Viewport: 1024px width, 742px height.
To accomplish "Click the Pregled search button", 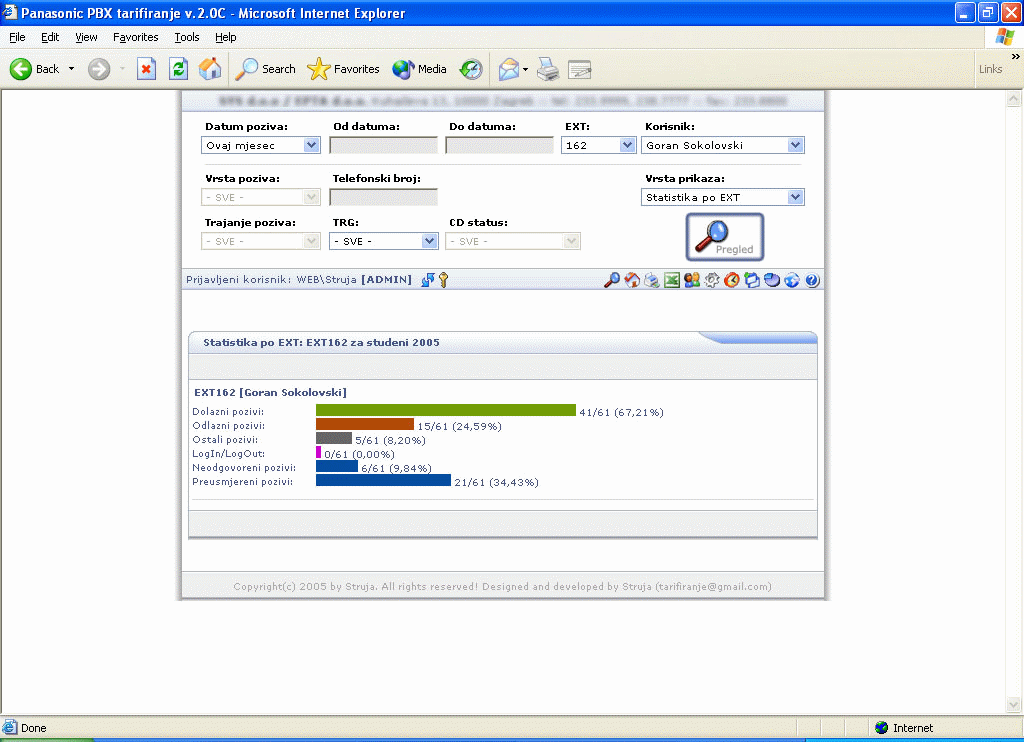I will click(724, 237).
